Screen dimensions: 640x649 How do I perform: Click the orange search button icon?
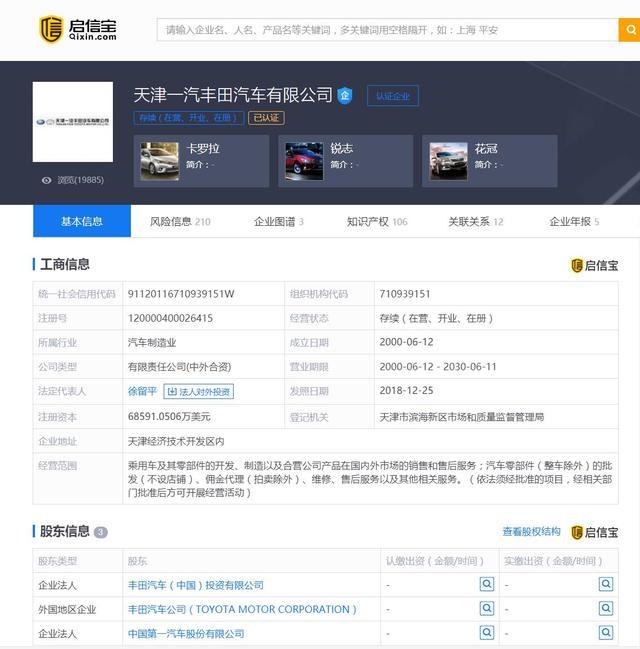630,30
